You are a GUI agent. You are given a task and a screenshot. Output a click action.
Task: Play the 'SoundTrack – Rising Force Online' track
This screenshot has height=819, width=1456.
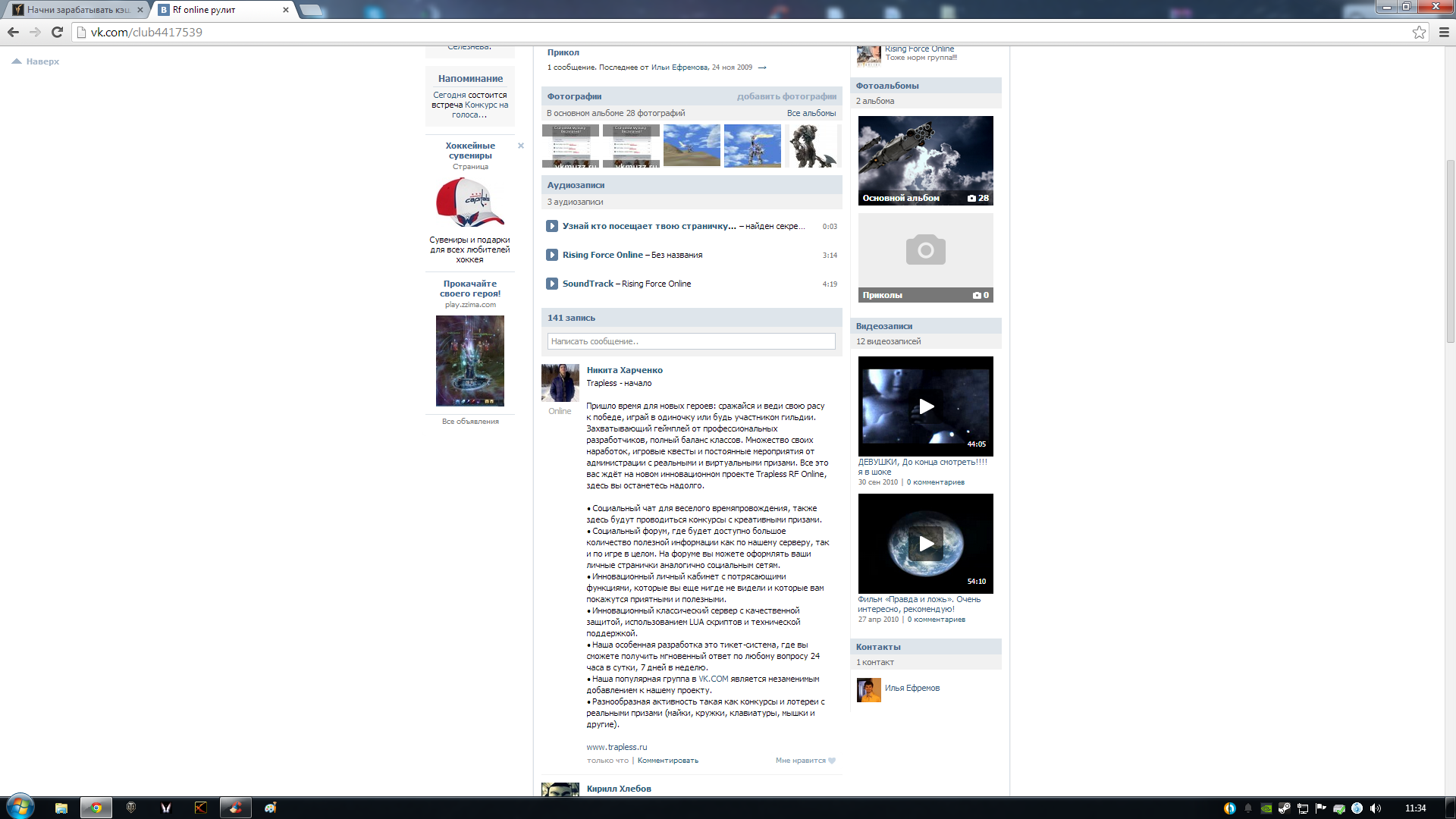552,284
